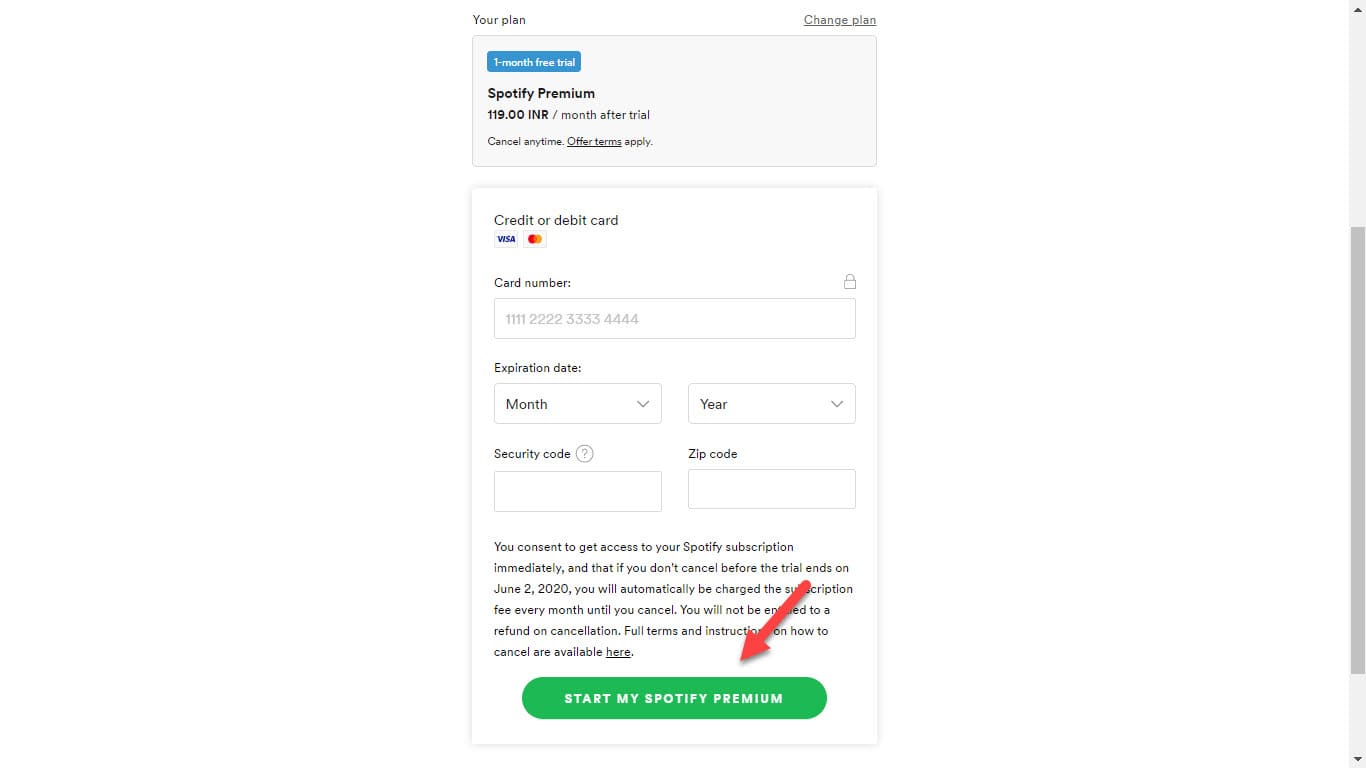Click the padlock security icon
Viewport: 1366px width, 768px height.
point(850,282)
